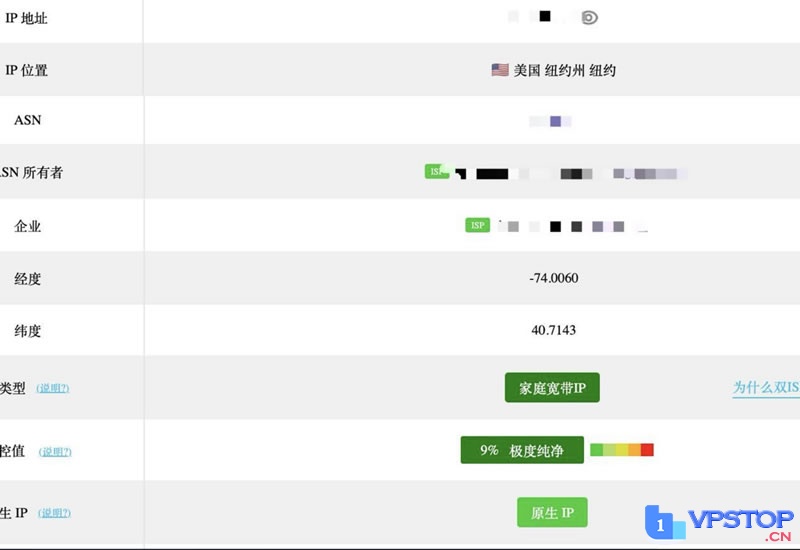Click the ISP badge in the 企业 row
This screenshot has width=800, height=550.
coord(478,225)
